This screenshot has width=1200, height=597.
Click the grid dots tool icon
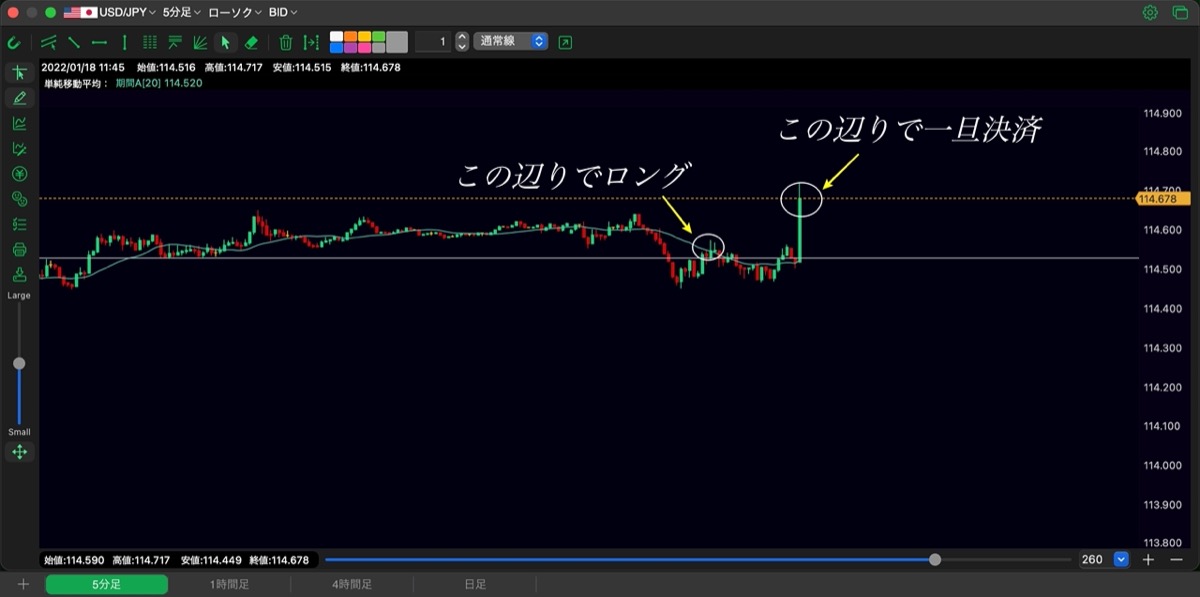(150, 42)
